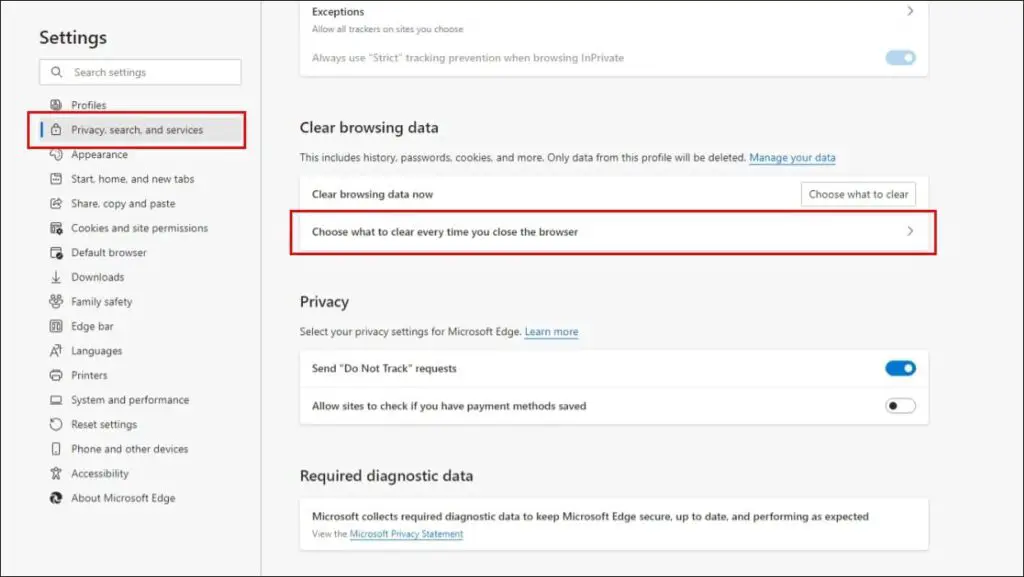Screen dimensions: 1024x577
Task: Toggle Strict tracking prevention for InPrivate
Action: (900, 57)
